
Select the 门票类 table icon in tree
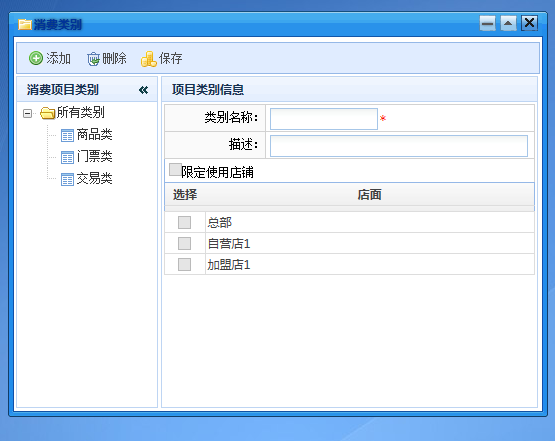67,157
